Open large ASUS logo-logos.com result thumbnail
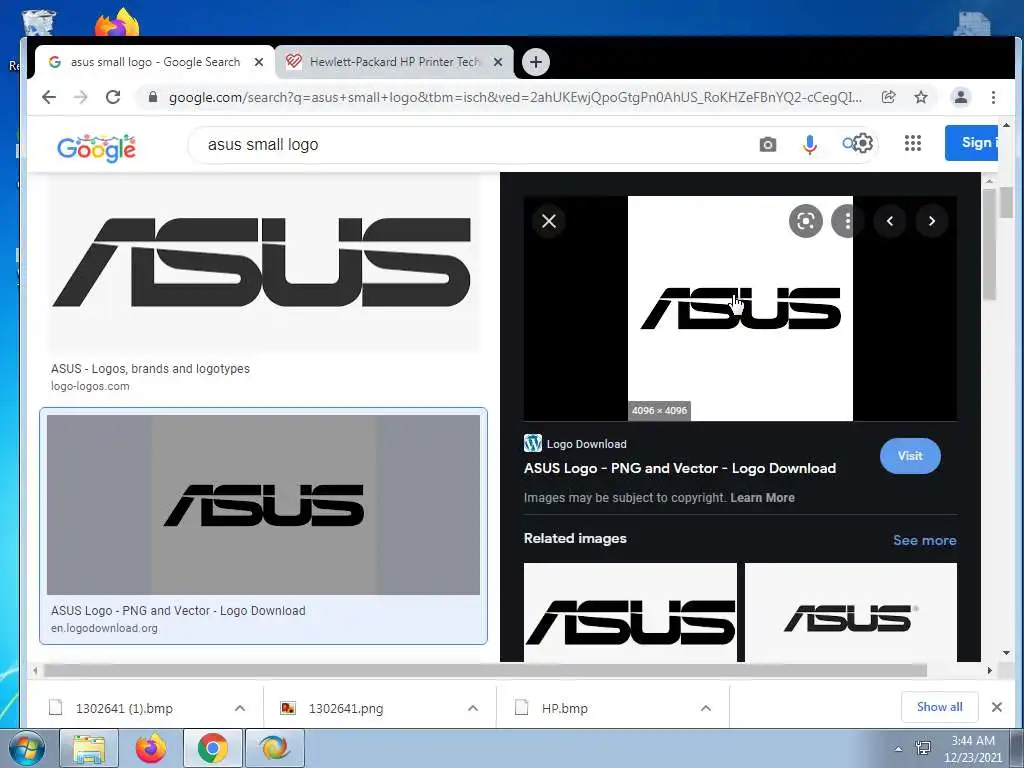Screen dimensions: 1024x768 tap(263, 263)
